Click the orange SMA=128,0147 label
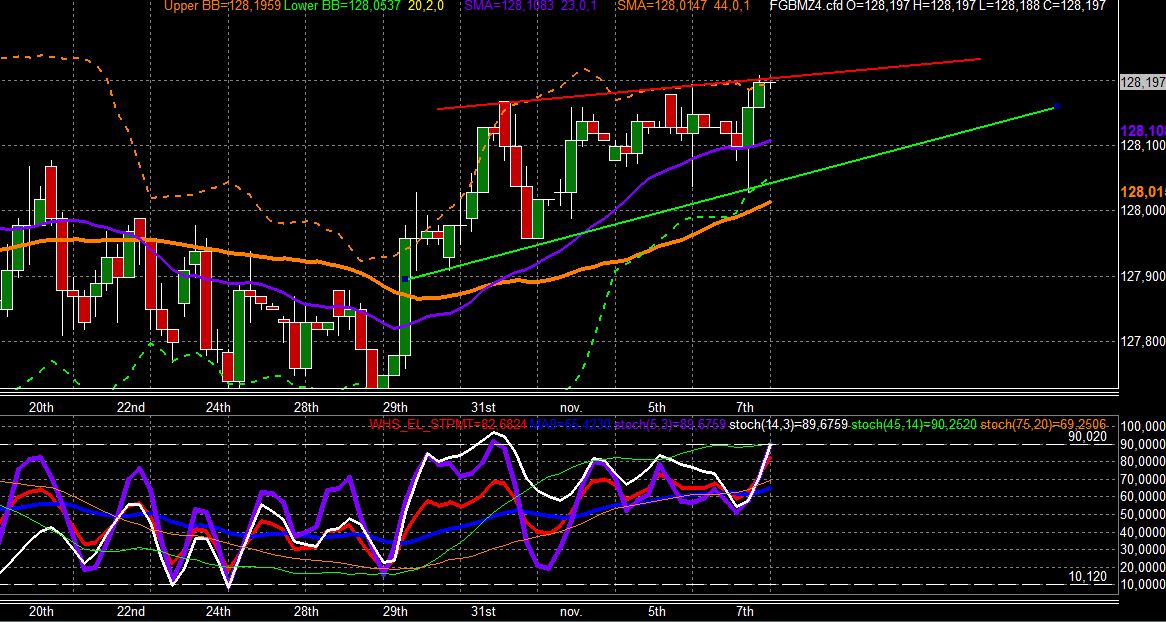The image size is (1166, 622). [x=664, y=6]
